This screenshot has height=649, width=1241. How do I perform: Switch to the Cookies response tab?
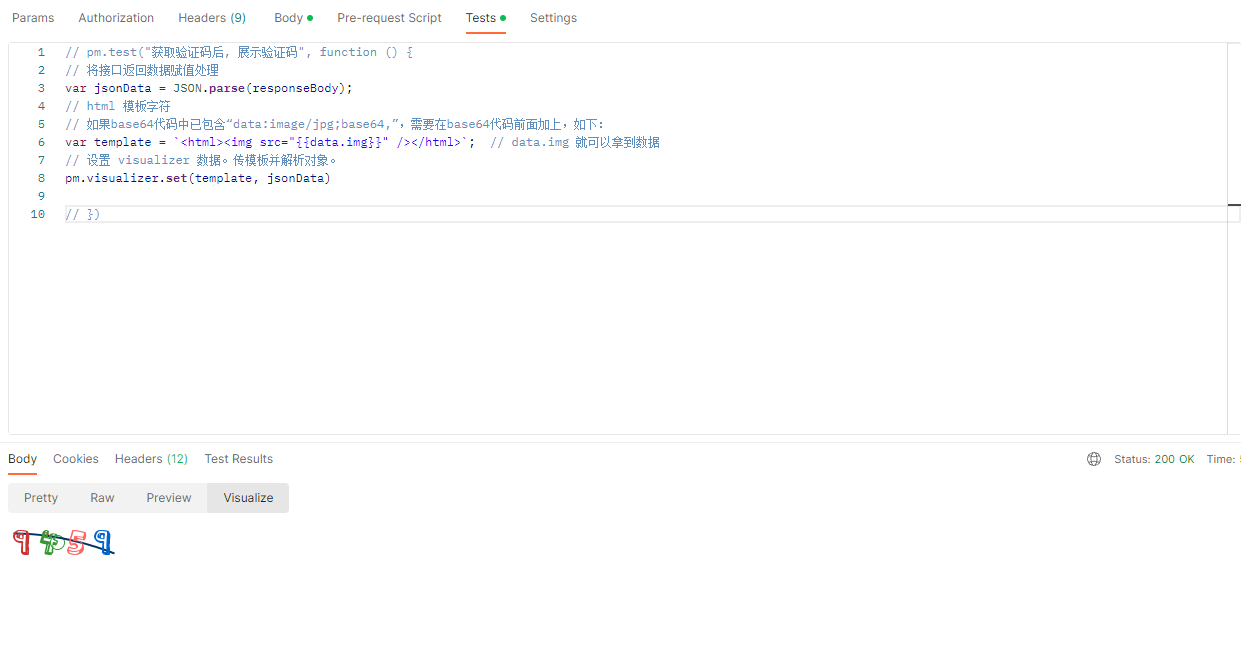(75, 458)
